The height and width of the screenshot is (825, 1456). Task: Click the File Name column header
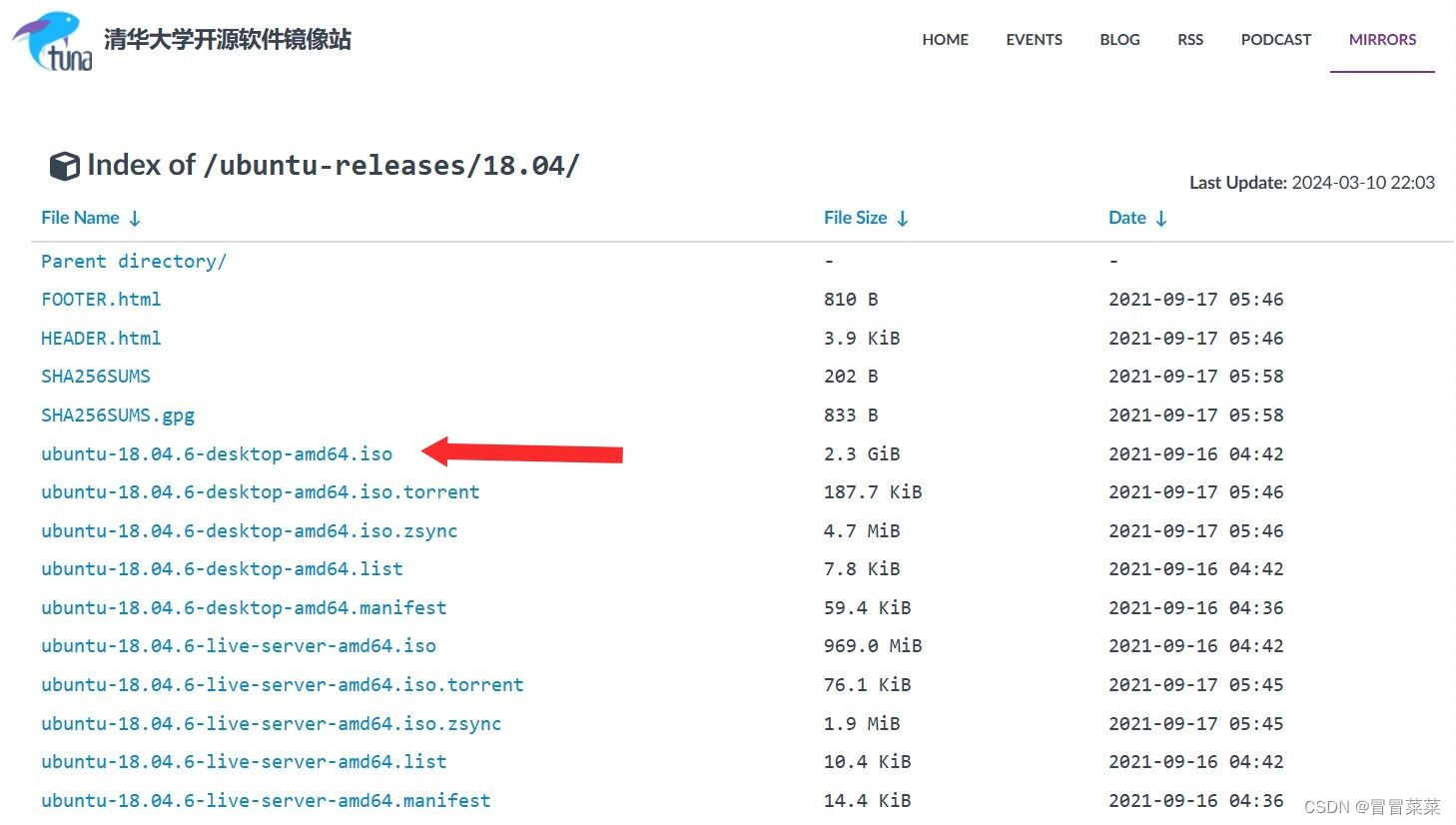point(80,218)
